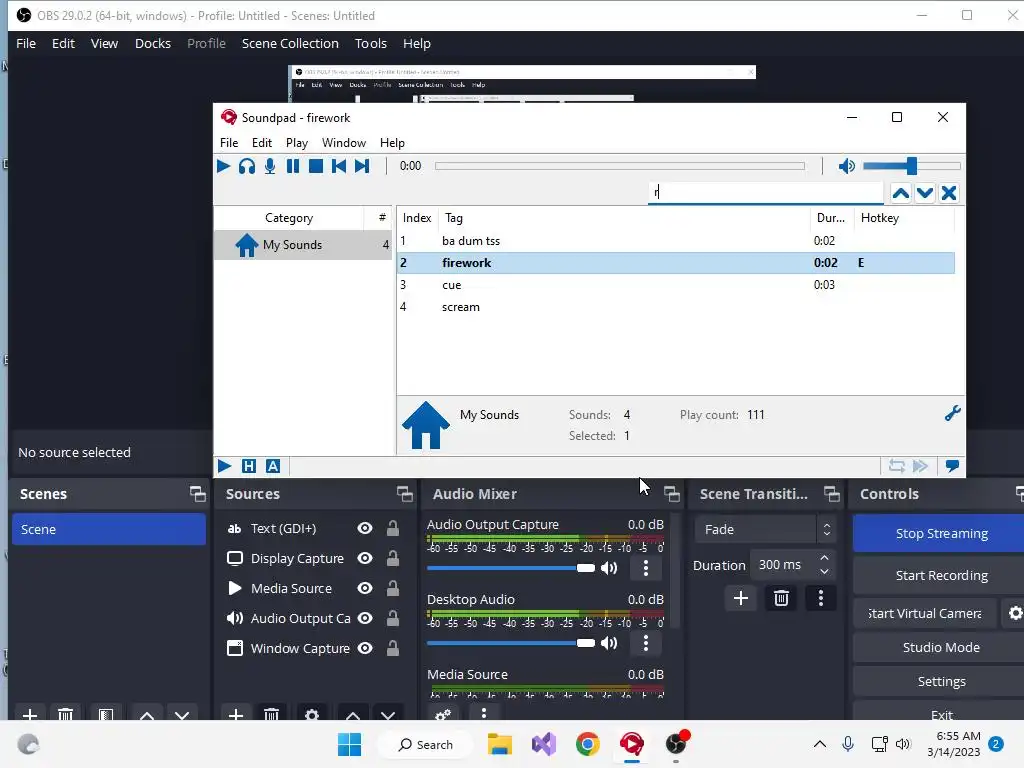Open Soundpad wrench settings icon
The height and width of the screenshot is (768, 1024).
tap(952, 413)
